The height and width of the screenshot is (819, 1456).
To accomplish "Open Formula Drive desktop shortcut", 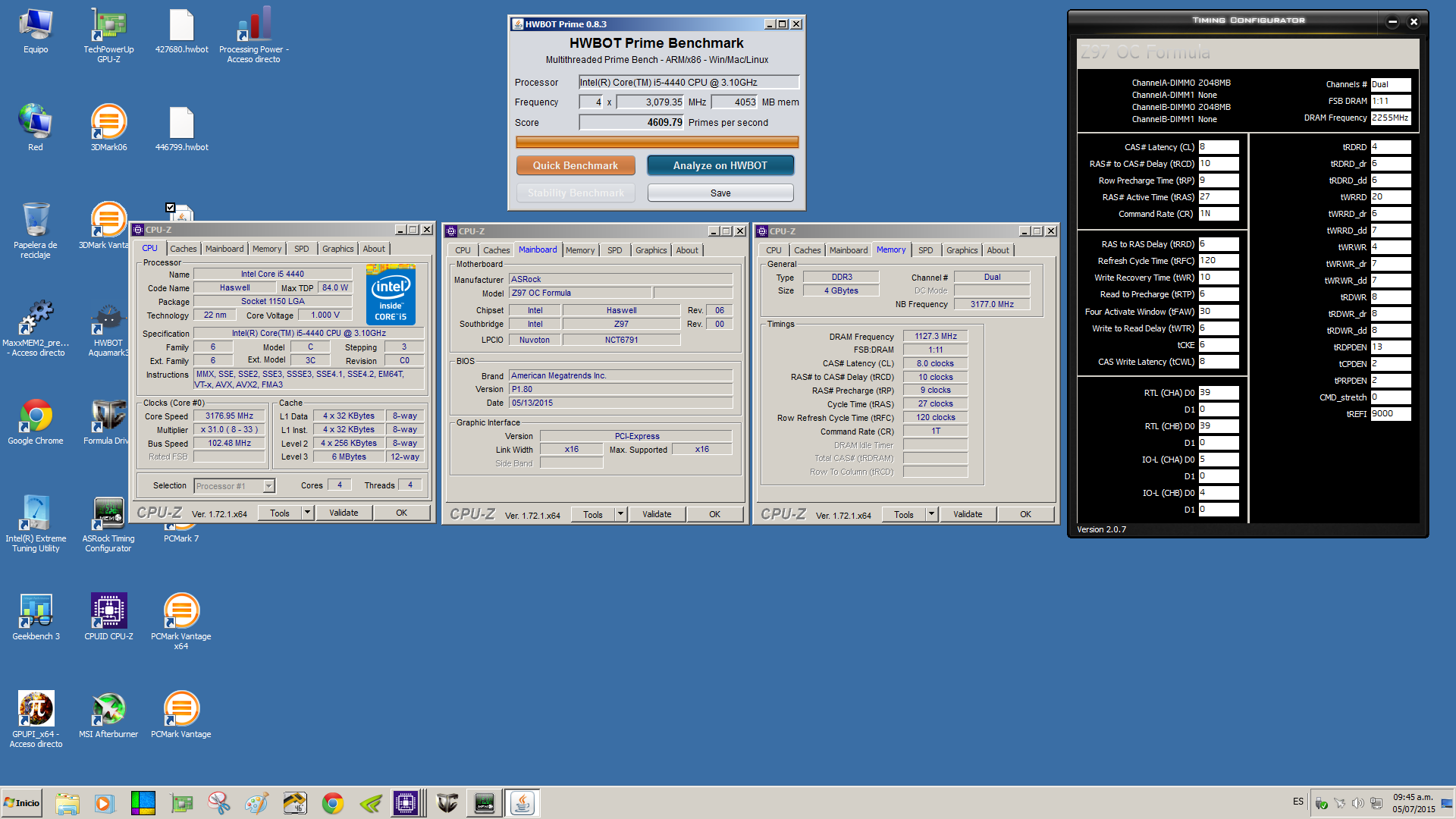I will pyautogui.click(x=108, y=422).
